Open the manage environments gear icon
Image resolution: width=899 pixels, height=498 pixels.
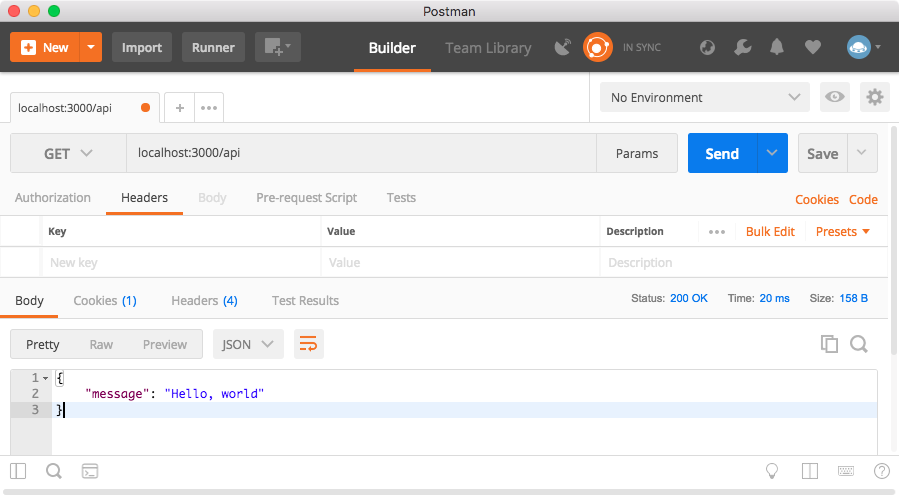click(875, 97)
